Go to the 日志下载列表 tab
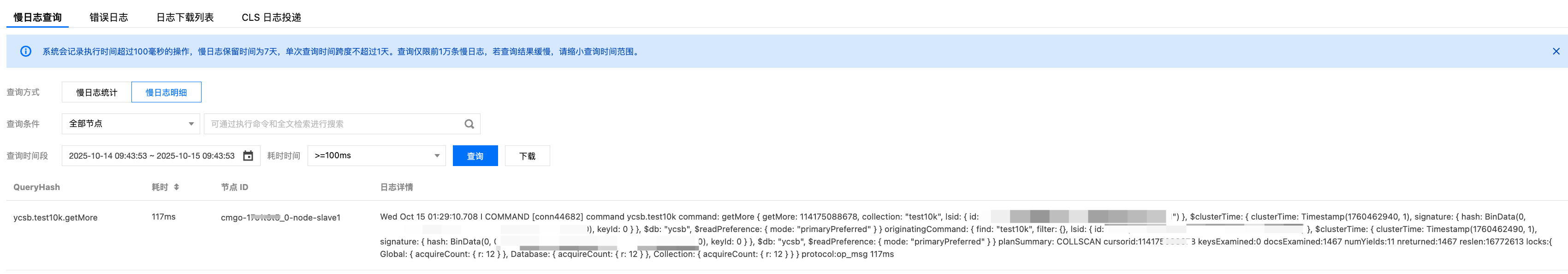 (x=184, y=18)
